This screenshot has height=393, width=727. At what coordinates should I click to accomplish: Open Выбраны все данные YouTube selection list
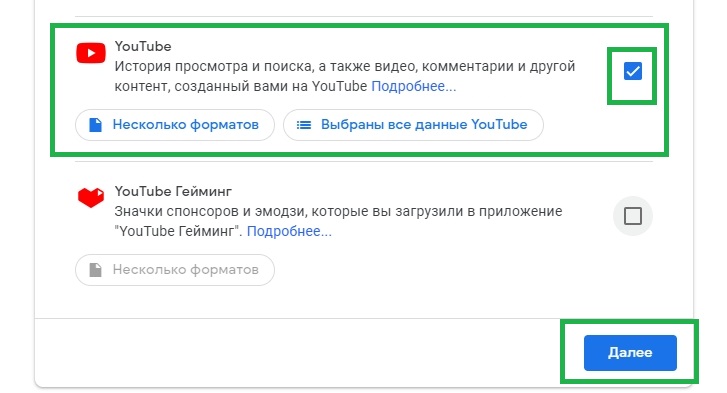[x=413, y=125]
